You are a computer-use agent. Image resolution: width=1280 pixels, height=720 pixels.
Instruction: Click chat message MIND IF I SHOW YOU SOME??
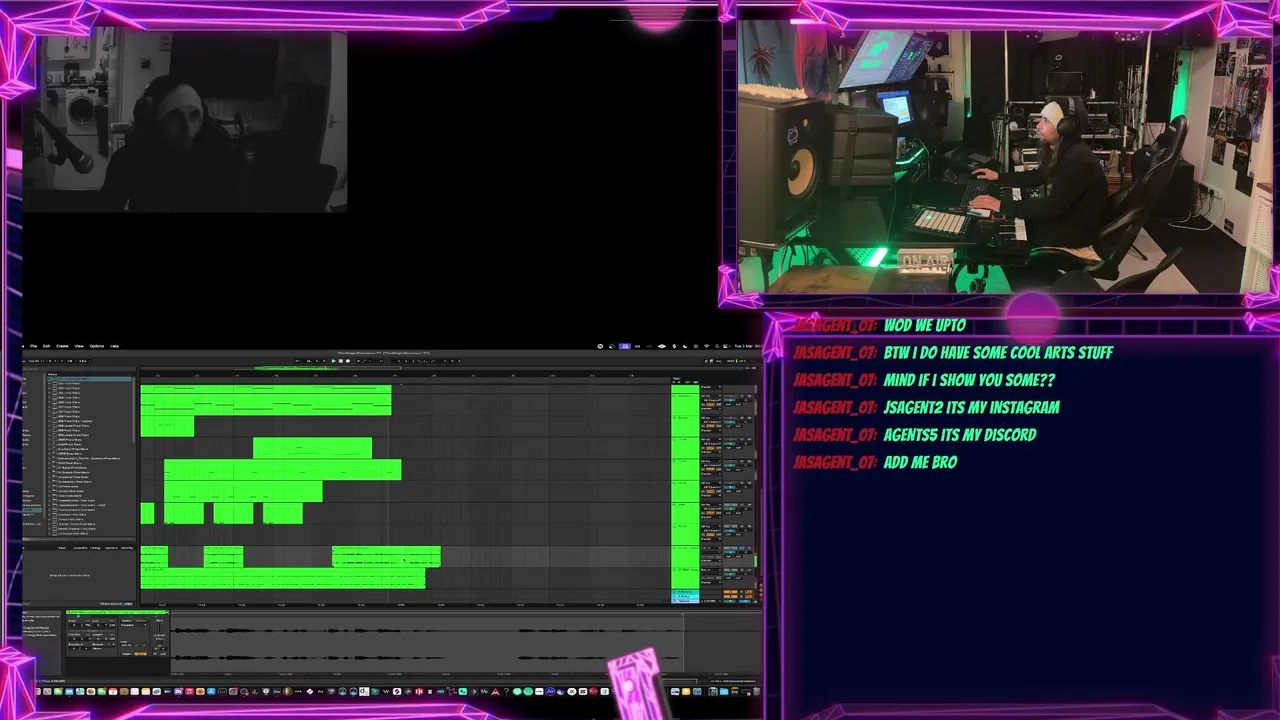pos(969,380)
